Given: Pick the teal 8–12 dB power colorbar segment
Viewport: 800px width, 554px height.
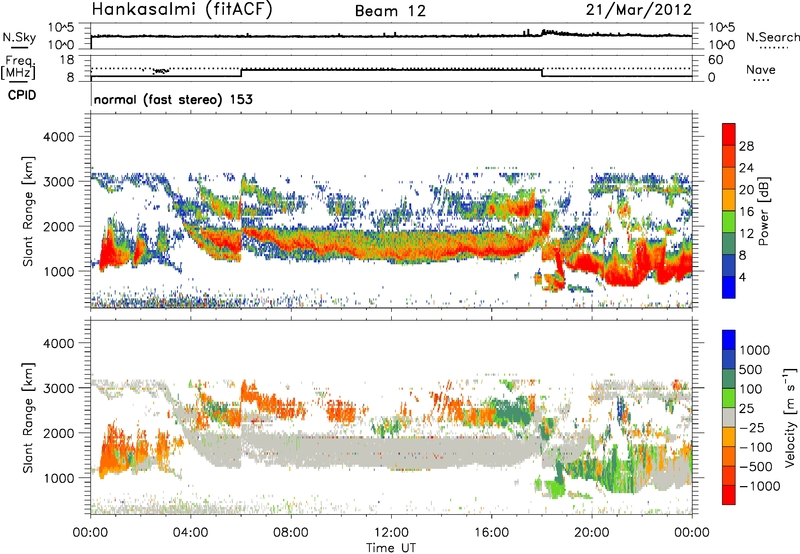Looking at the screenshot, I should point(729,244).
